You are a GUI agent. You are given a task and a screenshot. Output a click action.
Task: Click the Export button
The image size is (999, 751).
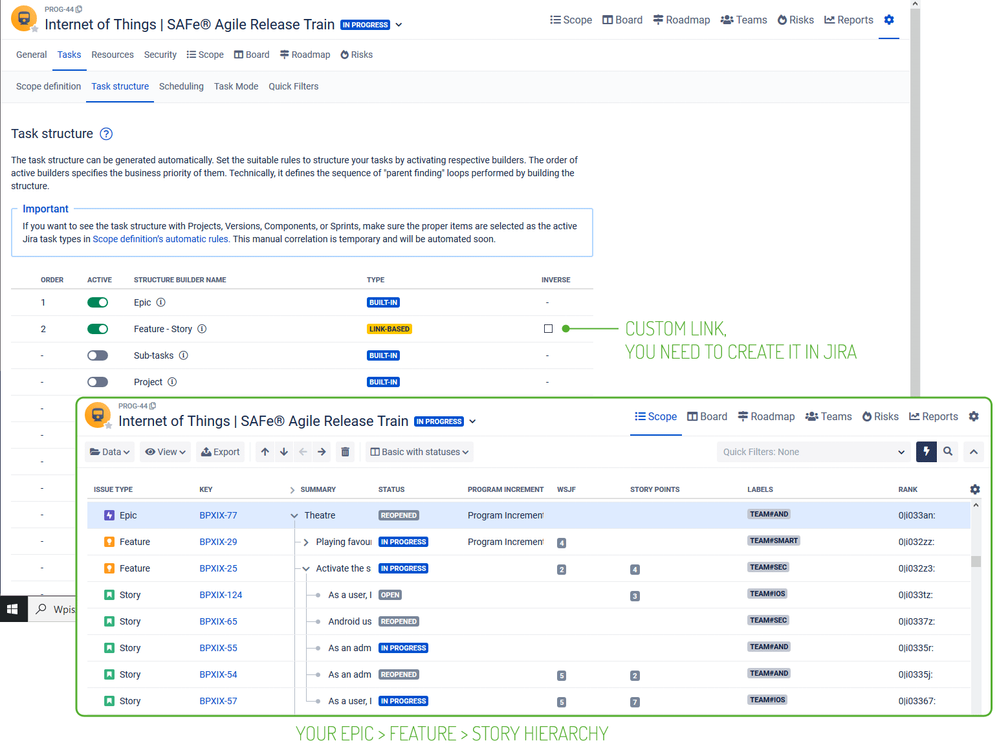point(220,452)
